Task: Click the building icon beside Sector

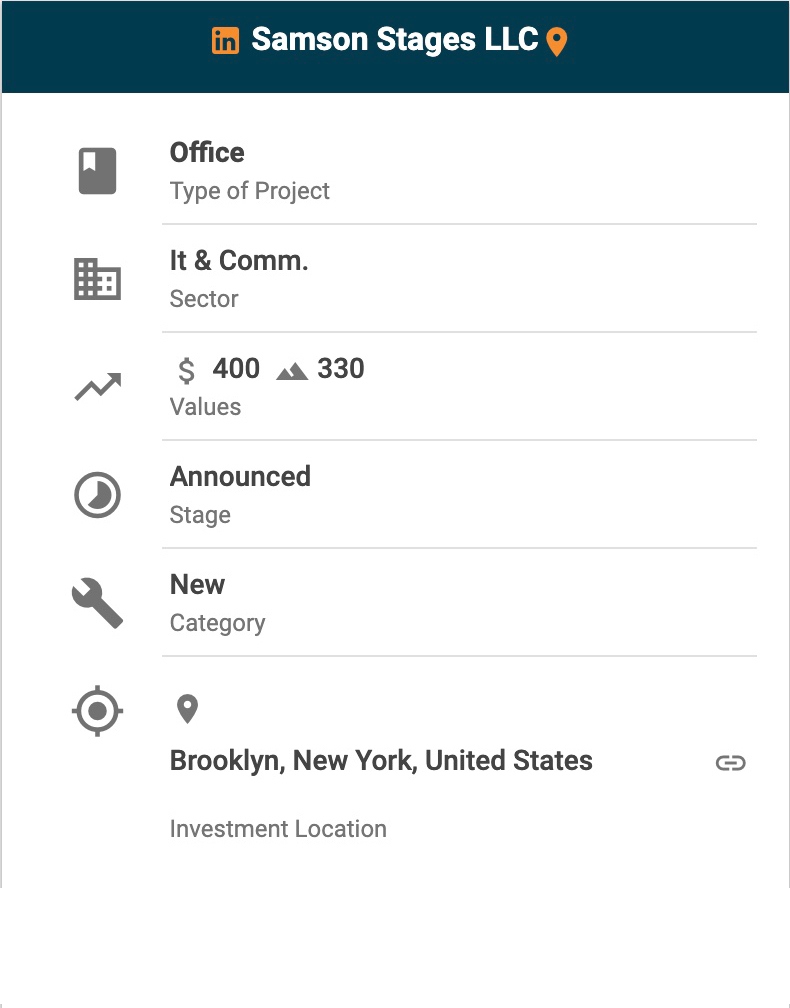Action: click(98, 279)
